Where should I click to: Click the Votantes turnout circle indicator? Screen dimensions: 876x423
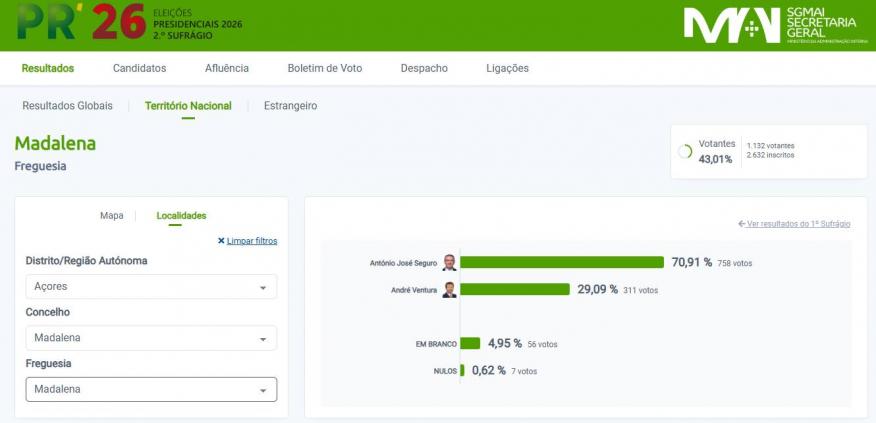(x=684, y=151)
